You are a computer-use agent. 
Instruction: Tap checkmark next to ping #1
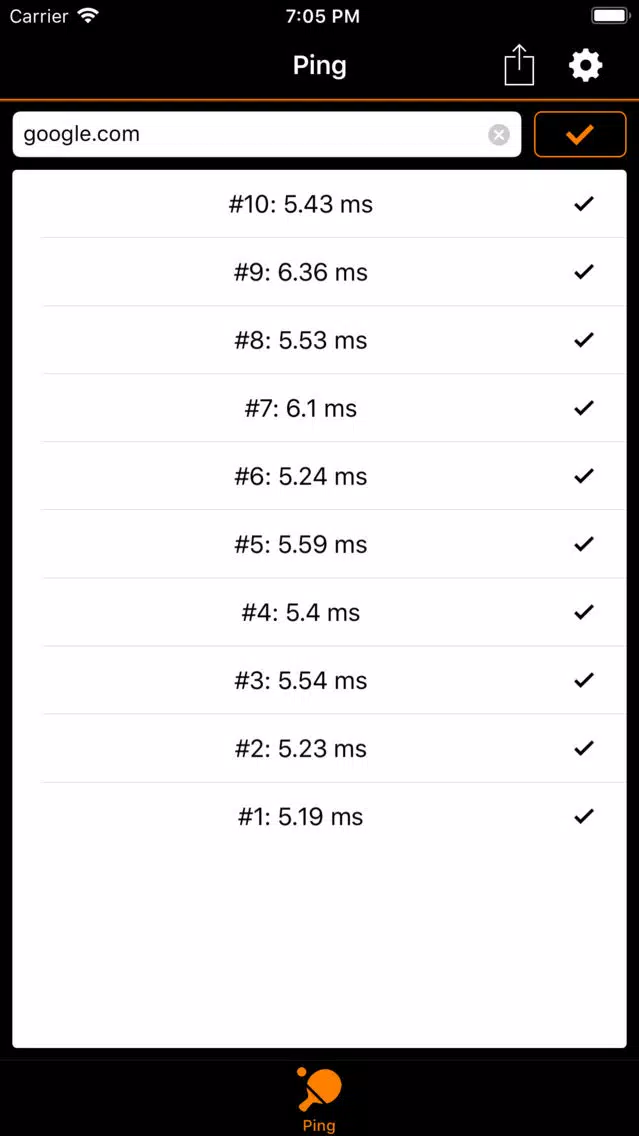(x=583, y=816)
